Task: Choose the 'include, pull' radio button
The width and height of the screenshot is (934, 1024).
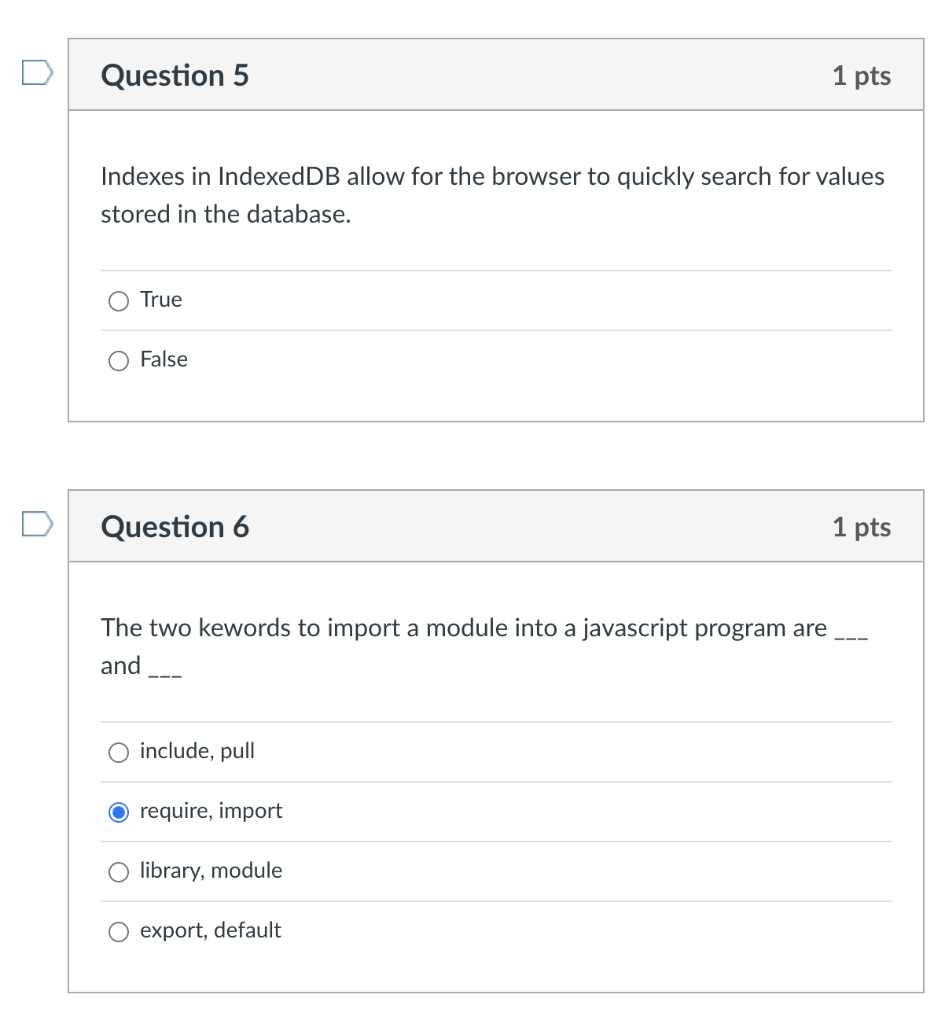Action: click(x=119, y=752)
